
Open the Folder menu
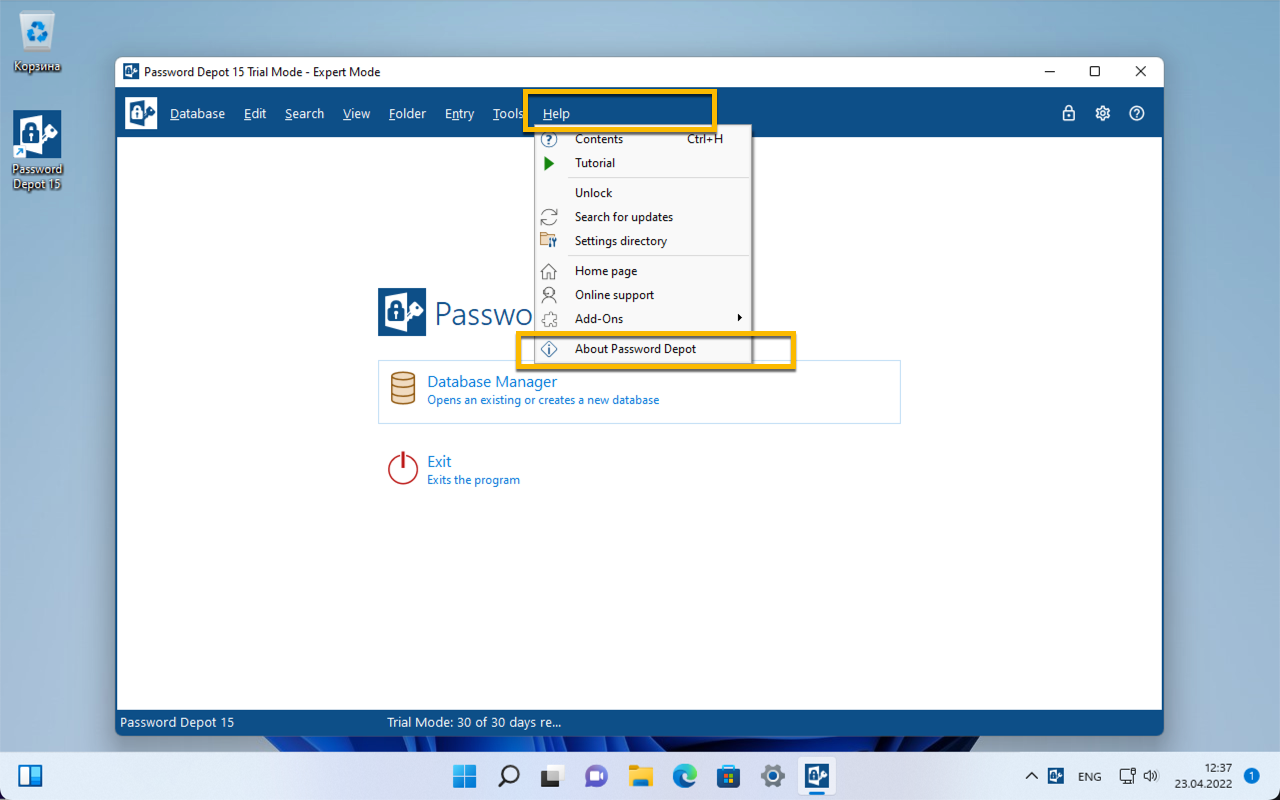(407, 114)
